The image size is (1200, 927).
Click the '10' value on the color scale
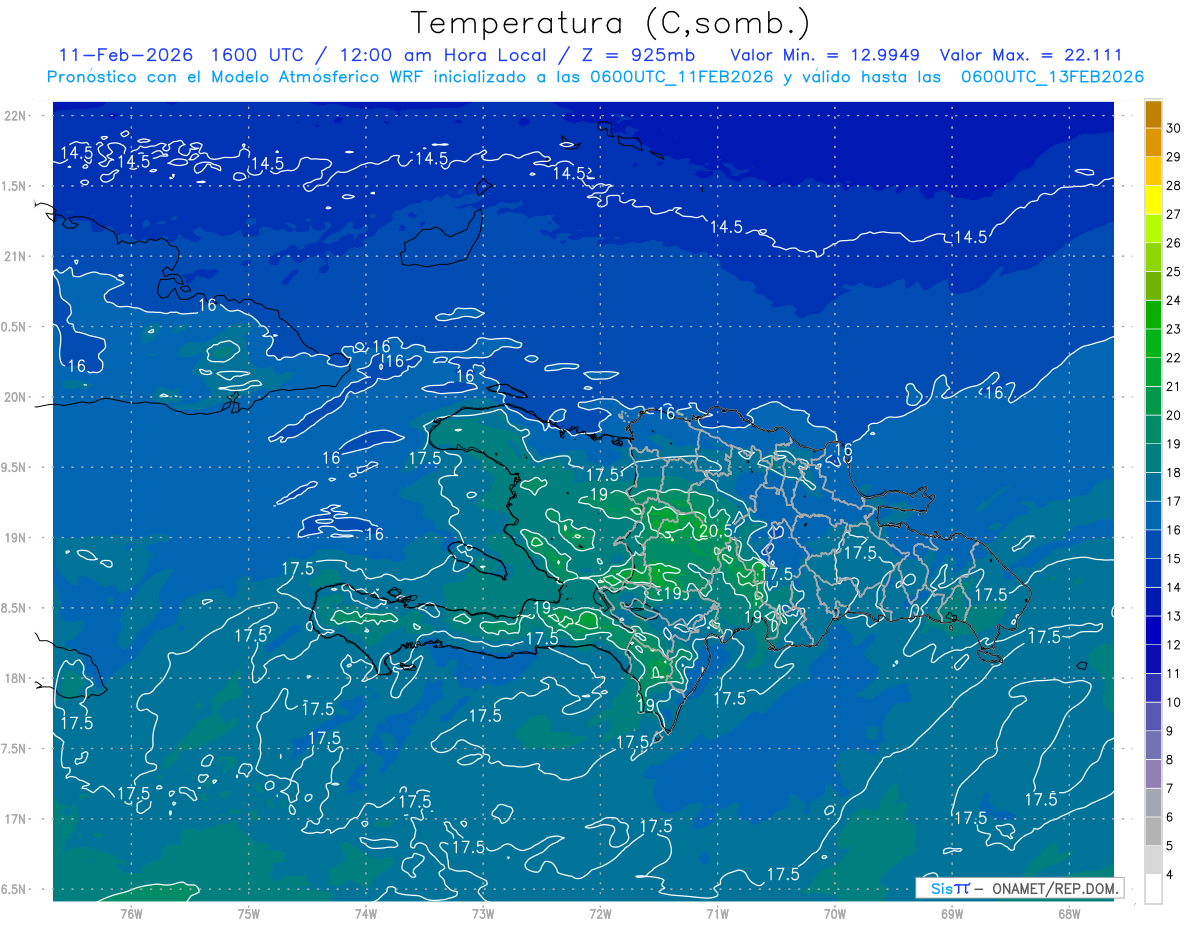pos(1174,703)
